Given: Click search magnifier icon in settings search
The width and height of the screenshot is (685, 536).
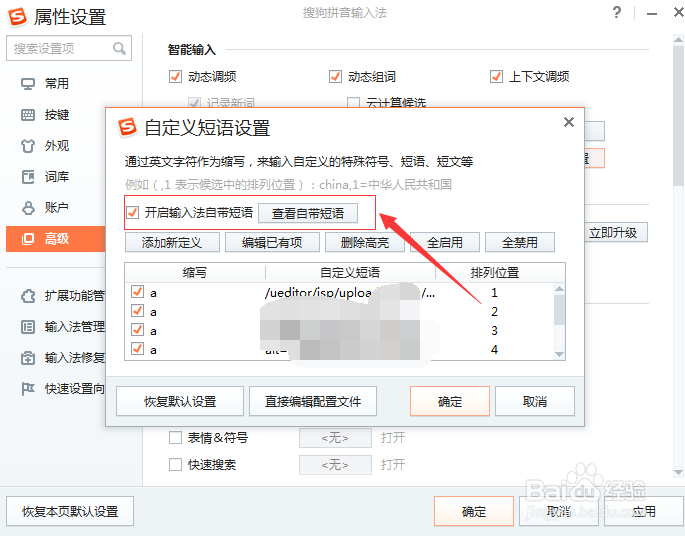Looking at the screenshot, I should pos(119,48).
